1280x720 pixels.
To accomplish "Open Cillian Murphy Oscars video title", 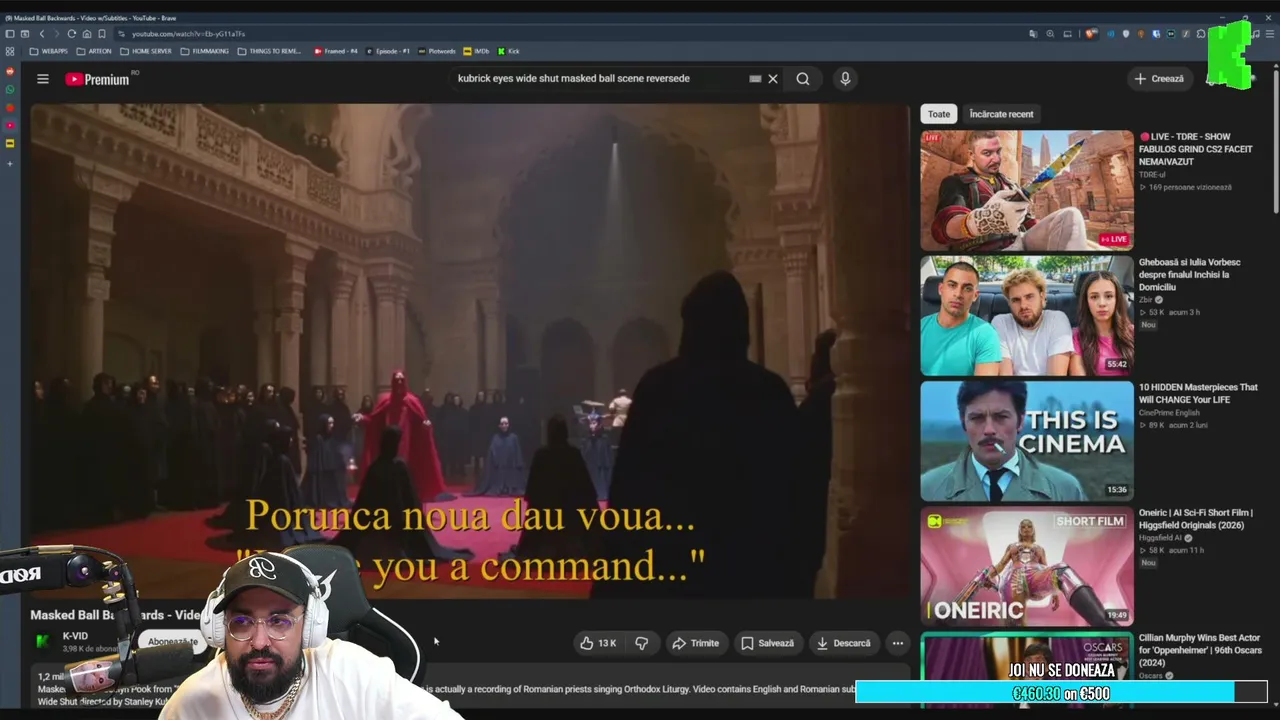I will tap(1199, 650).
